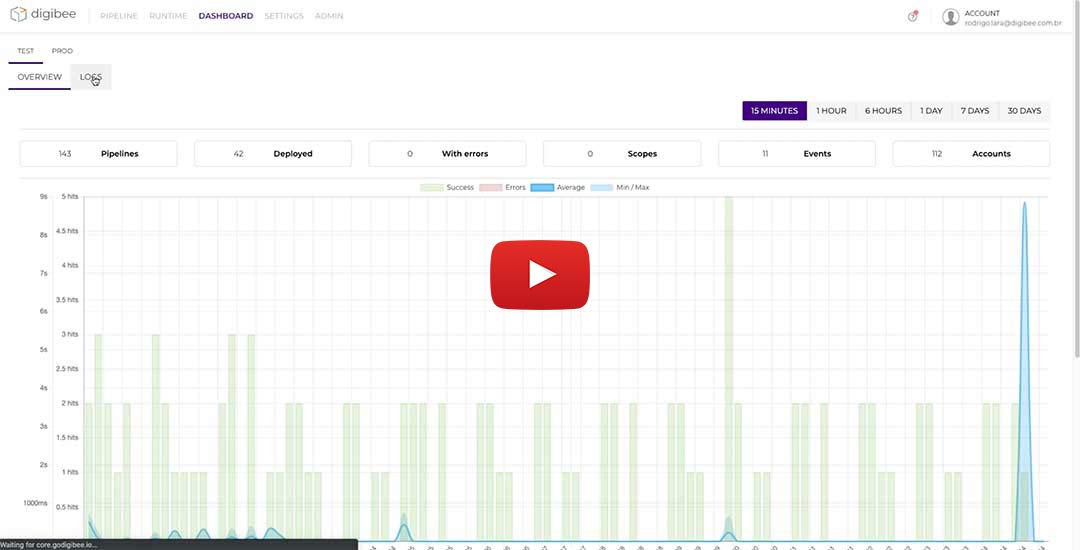
Task: Open the PIPELINE menu
Action: [119, 16]
